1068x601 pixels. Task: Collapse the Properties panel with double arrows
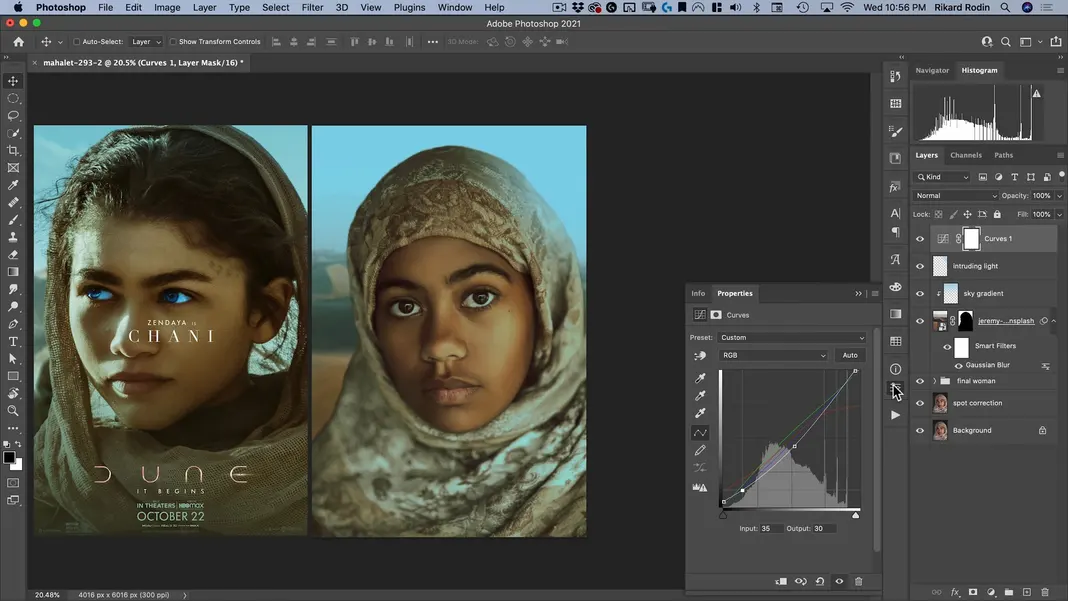tap(858, 294)
